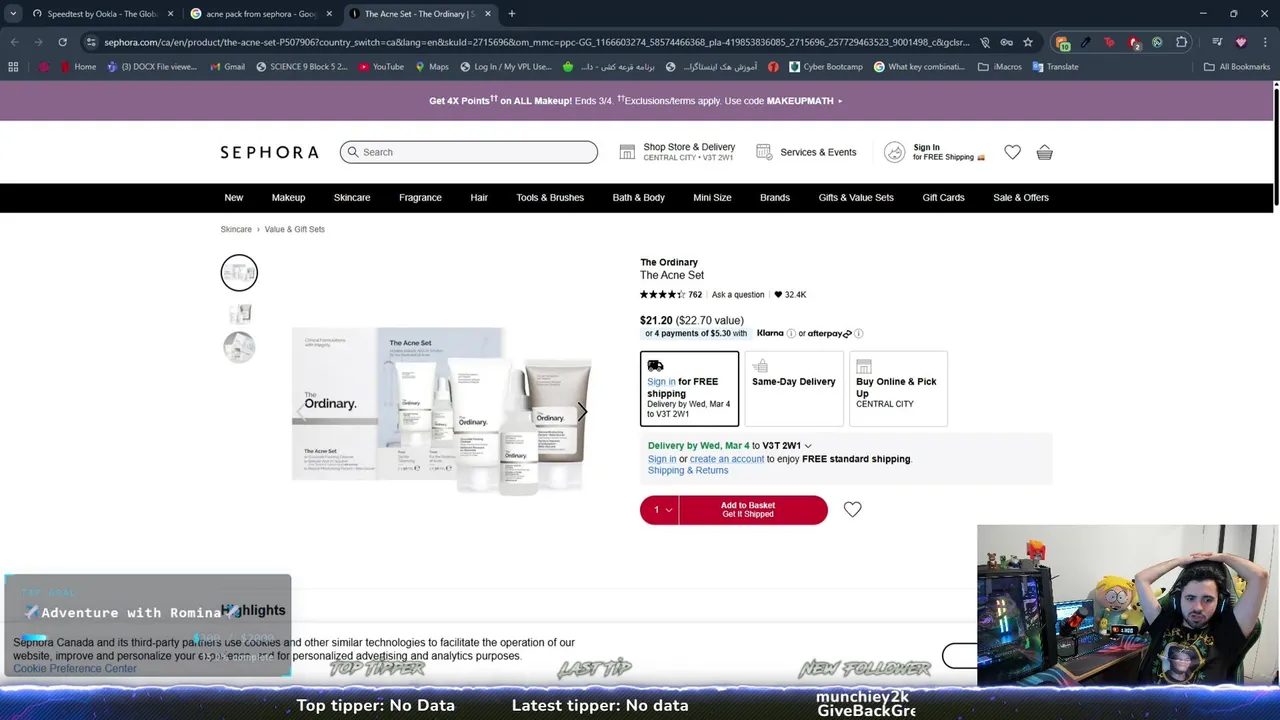This screenshot has height=720, width=1280.
Task: Open the All Bookmarks folder
Action: coord(1237,67)
